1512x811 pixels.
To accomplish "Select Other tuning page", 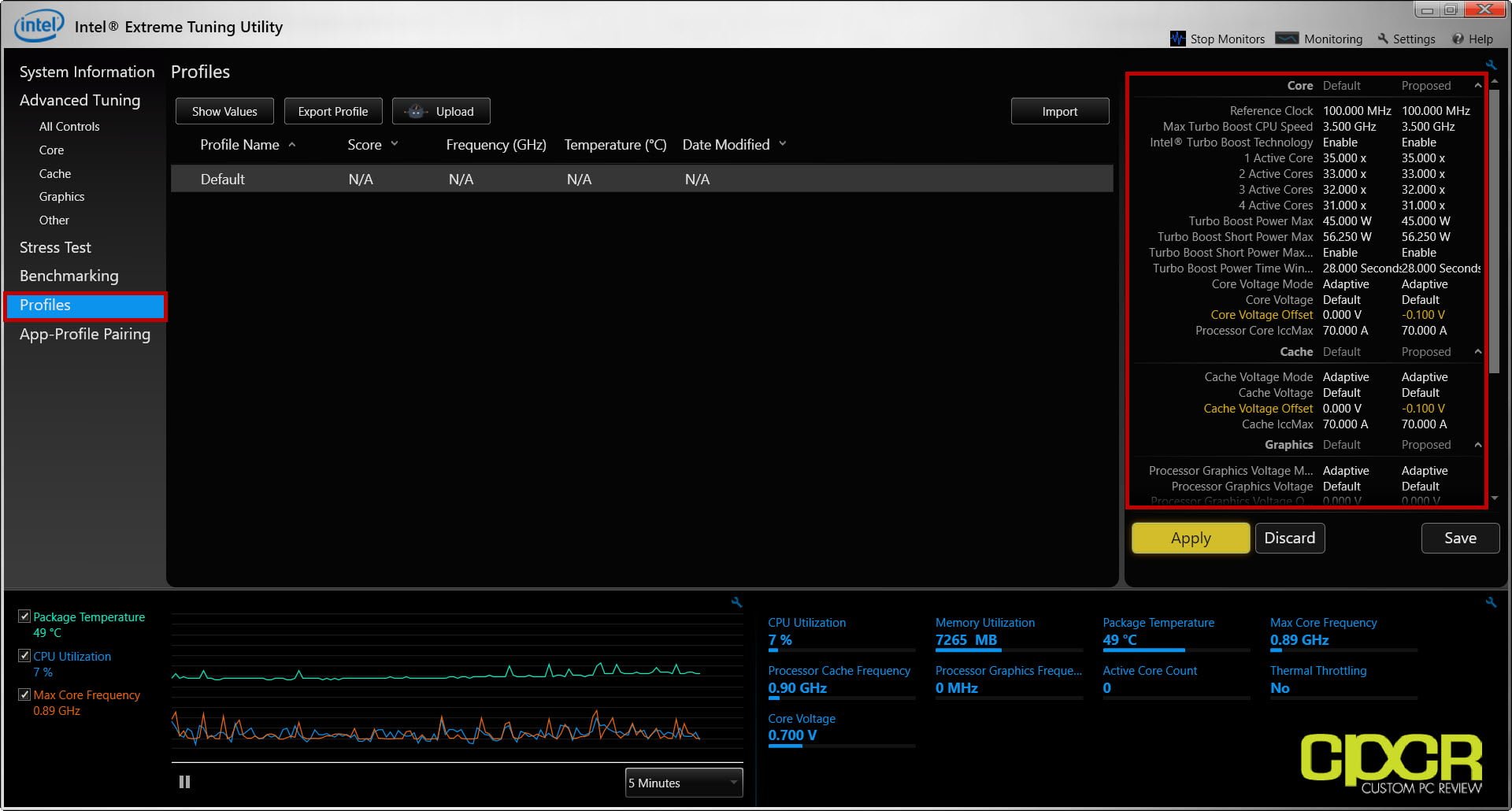I will [x=54, y=220].
